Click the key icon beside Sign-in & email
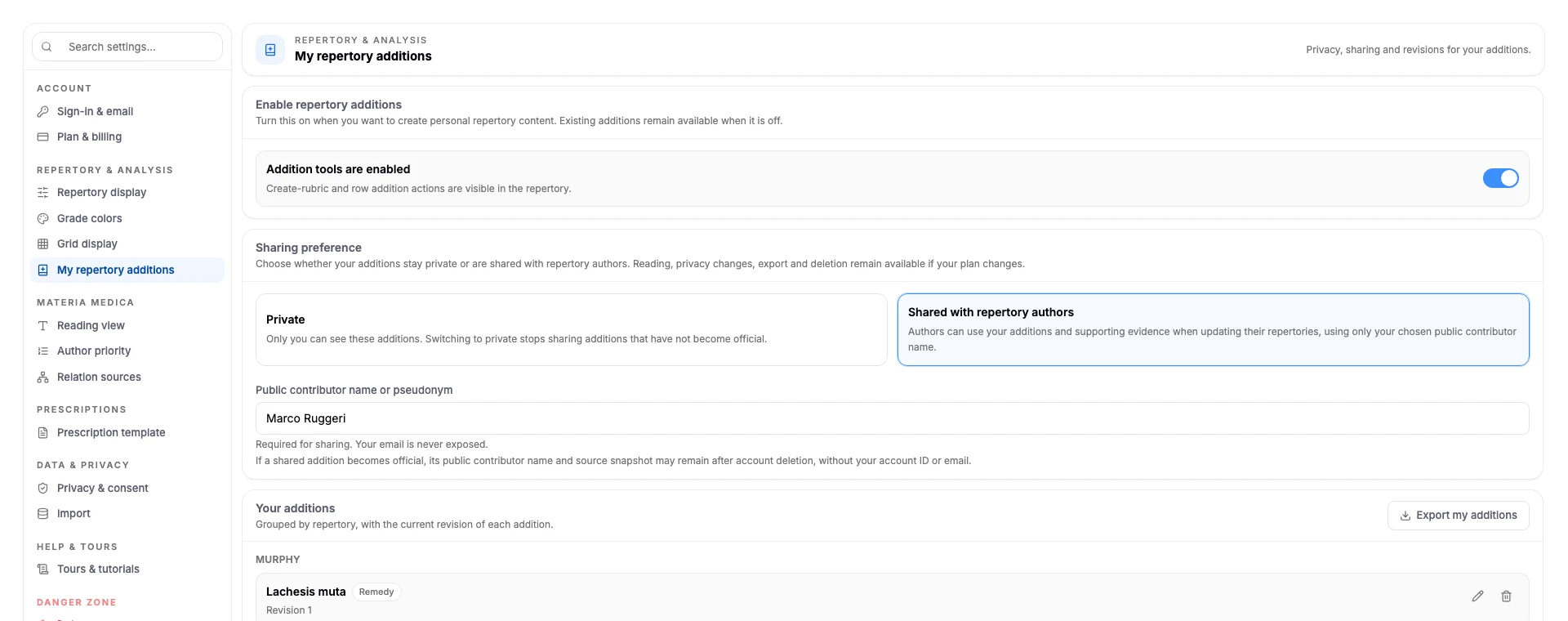 [x=43, y=111]
